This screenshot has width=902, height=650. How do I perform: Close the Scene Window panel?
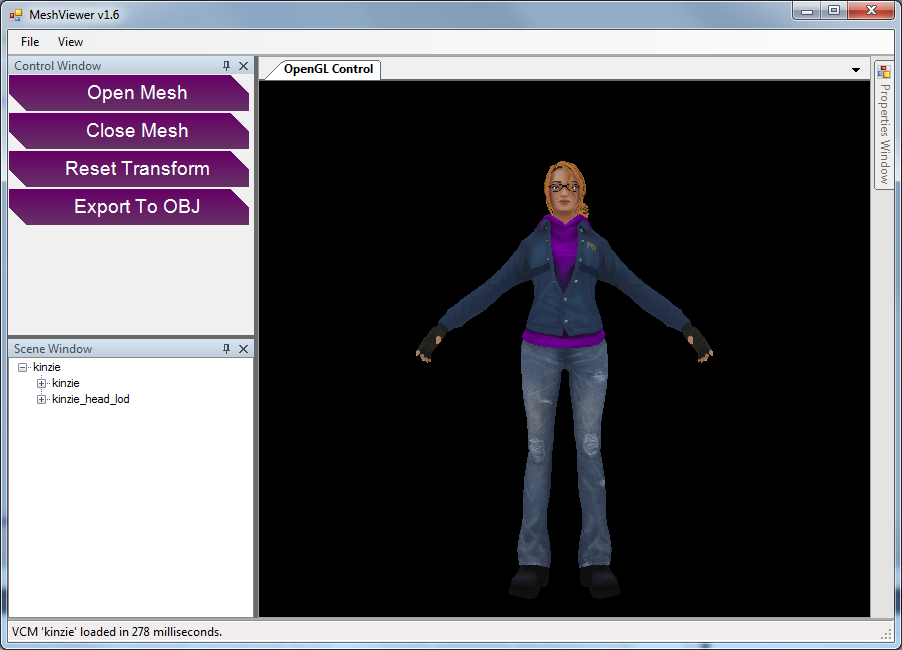(x=244, y=349)
